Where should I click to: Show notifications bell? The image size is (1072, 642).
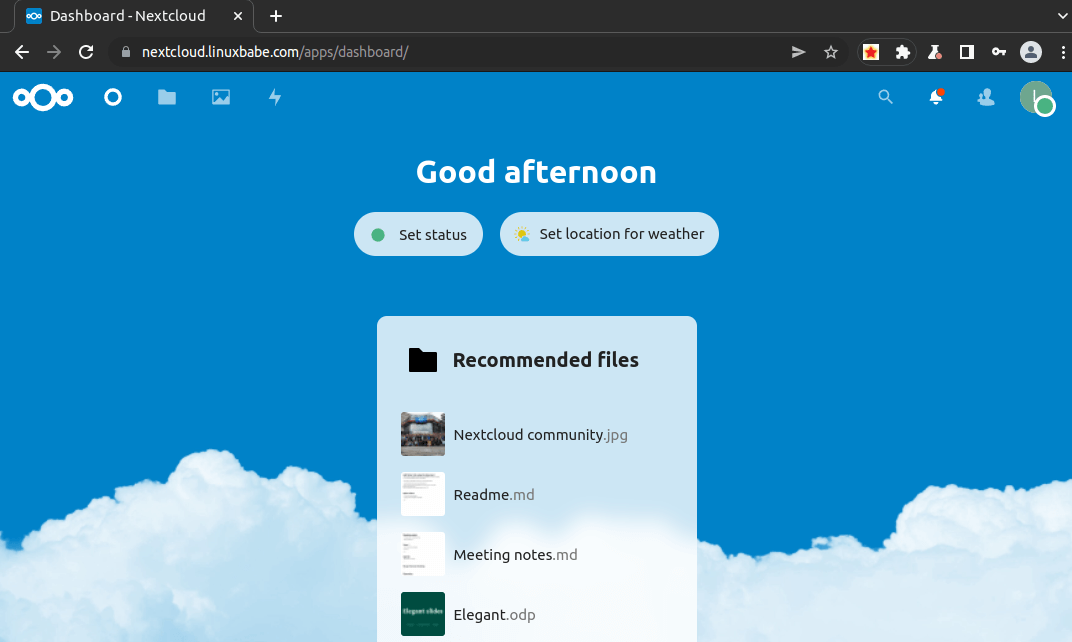[936, 97]
